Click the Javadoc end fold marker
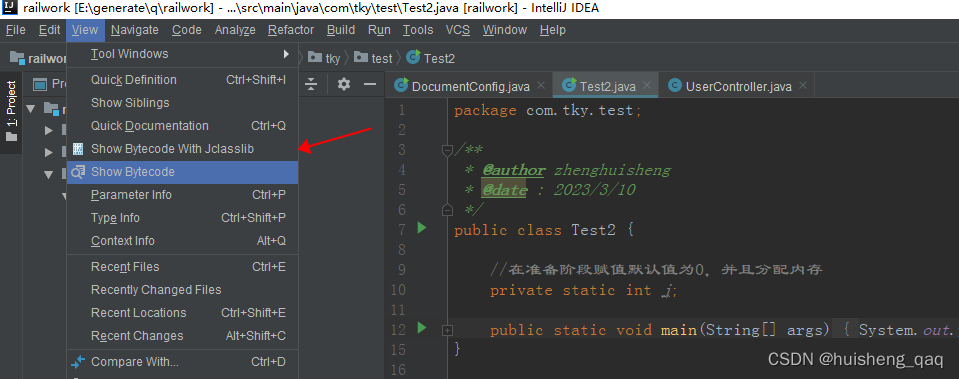This screenshot has width=959, height=379. coord(448,210)
